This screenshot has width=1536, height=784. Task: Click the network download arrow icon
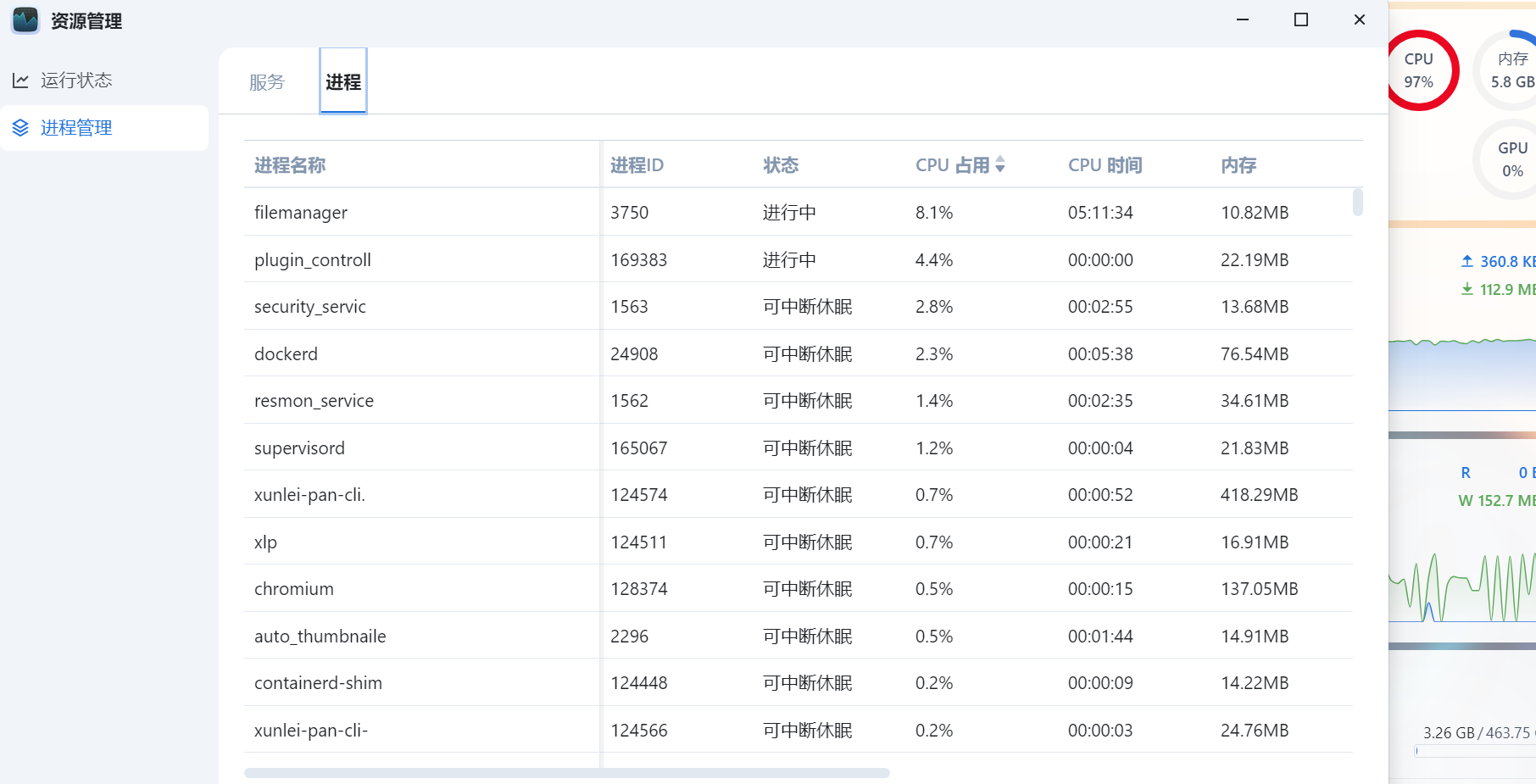pos(1466,289)
